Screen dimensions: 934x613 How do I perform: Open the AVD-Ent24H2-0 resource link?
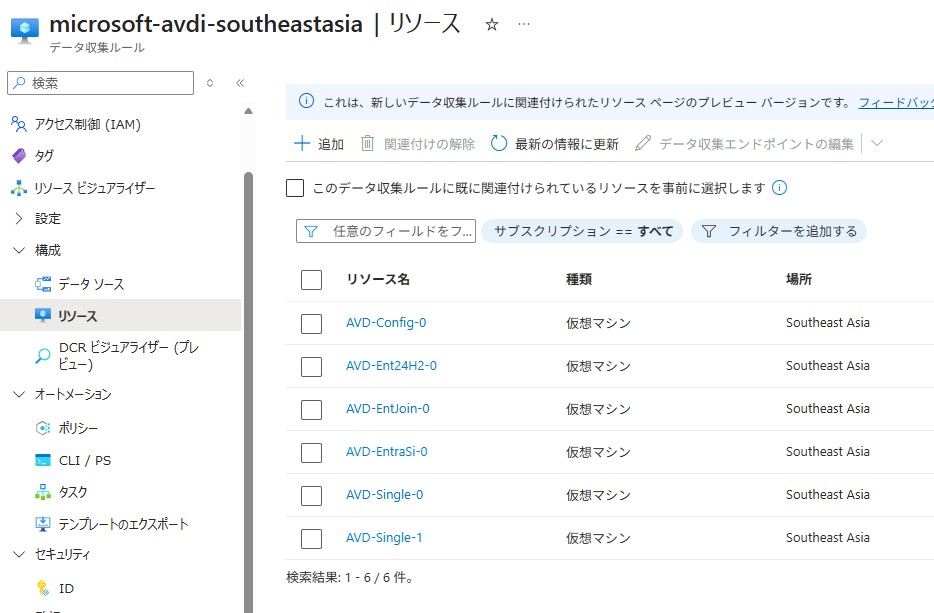pos(391,366)
